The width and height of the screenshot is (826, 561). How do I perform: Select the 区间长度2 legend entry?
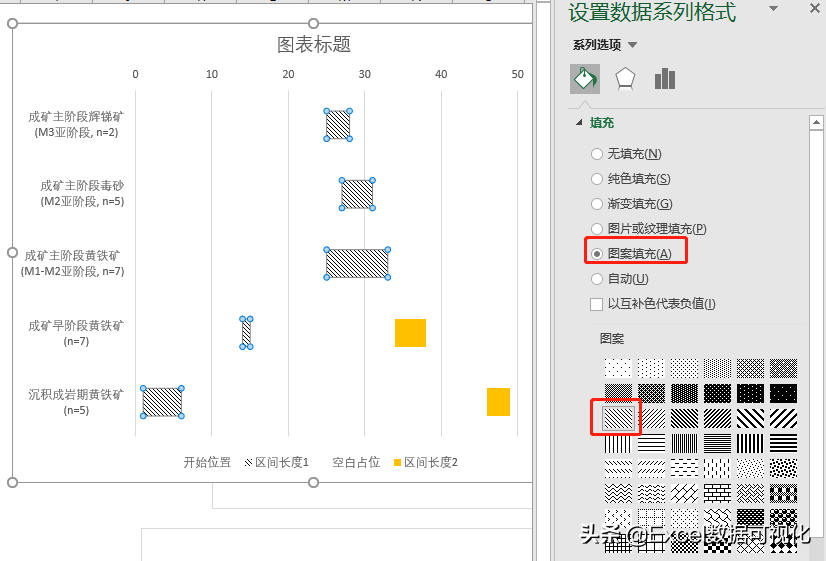click(x=426, y=462)
